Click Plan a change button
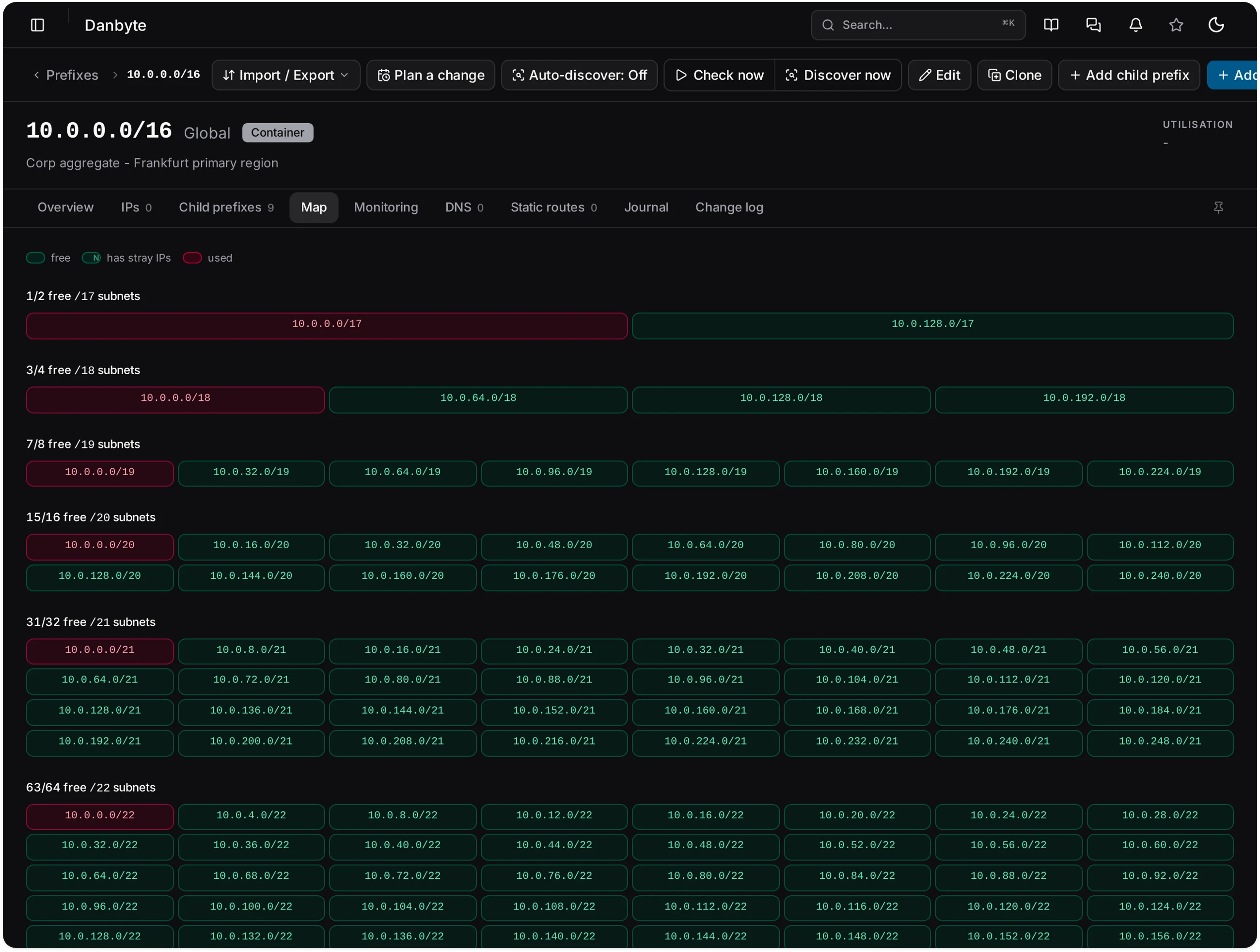The height and width of the screenshot is (952, 1260). (431, 75)
